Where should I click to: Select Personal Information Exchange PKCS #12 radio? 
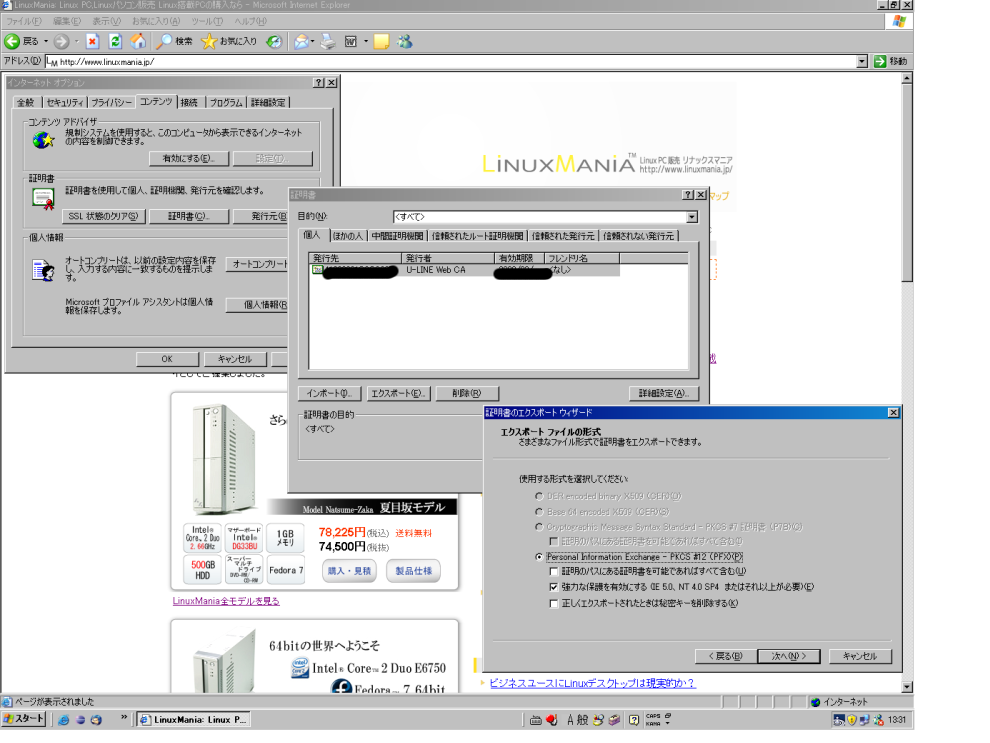coord(539,557)
